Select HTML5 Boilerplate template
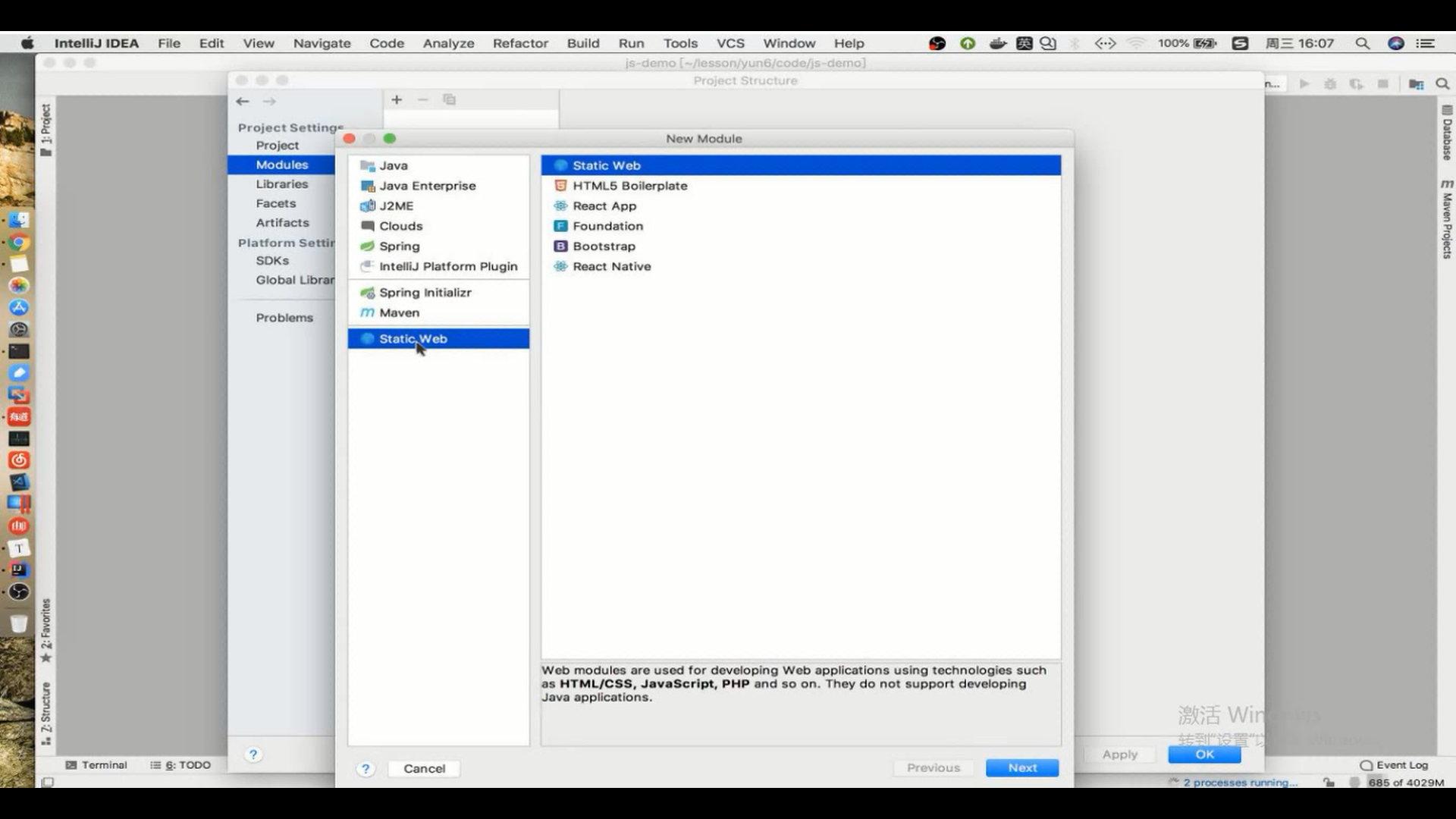Screen dimensions: 1456x819 tap(629, 185)
